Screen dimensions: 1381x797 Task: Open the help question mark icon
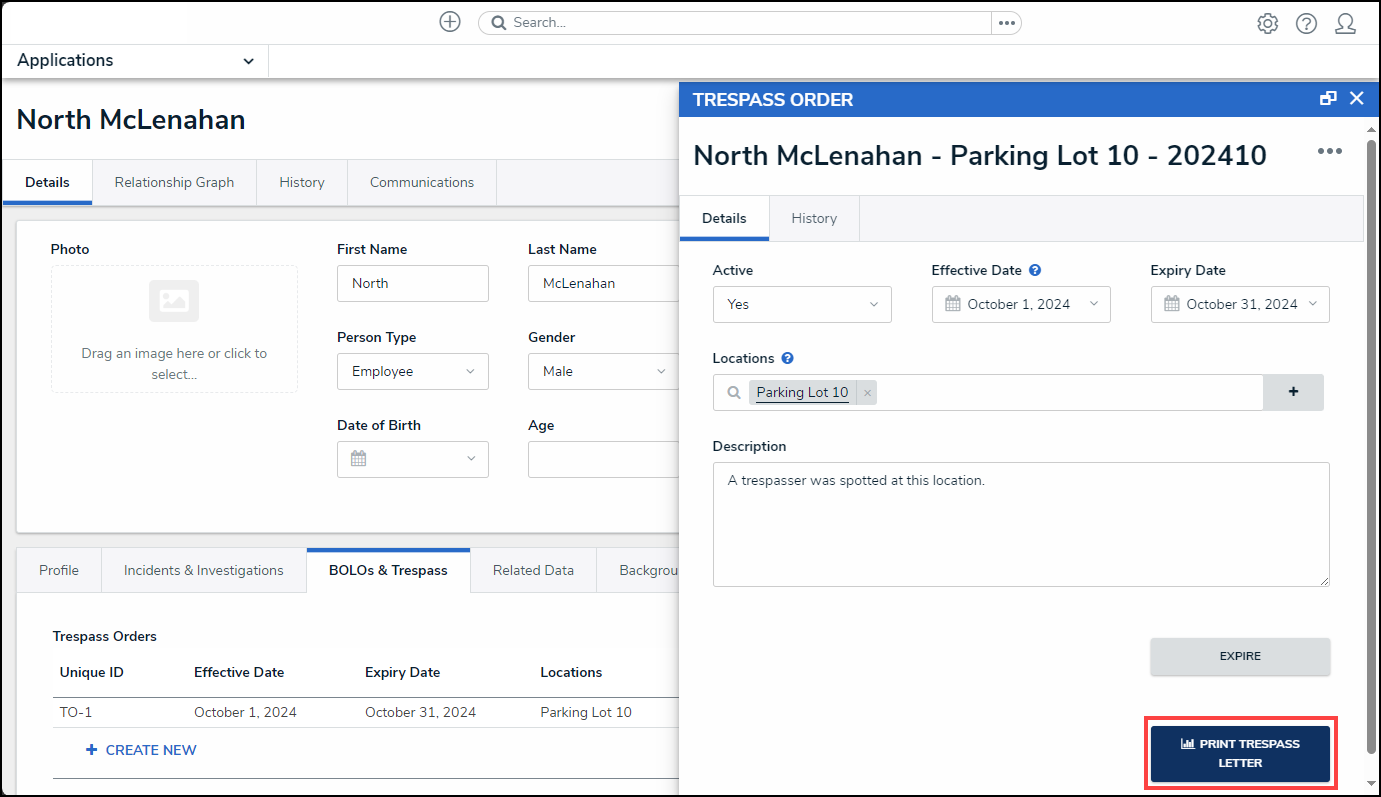pos(1306,23)
